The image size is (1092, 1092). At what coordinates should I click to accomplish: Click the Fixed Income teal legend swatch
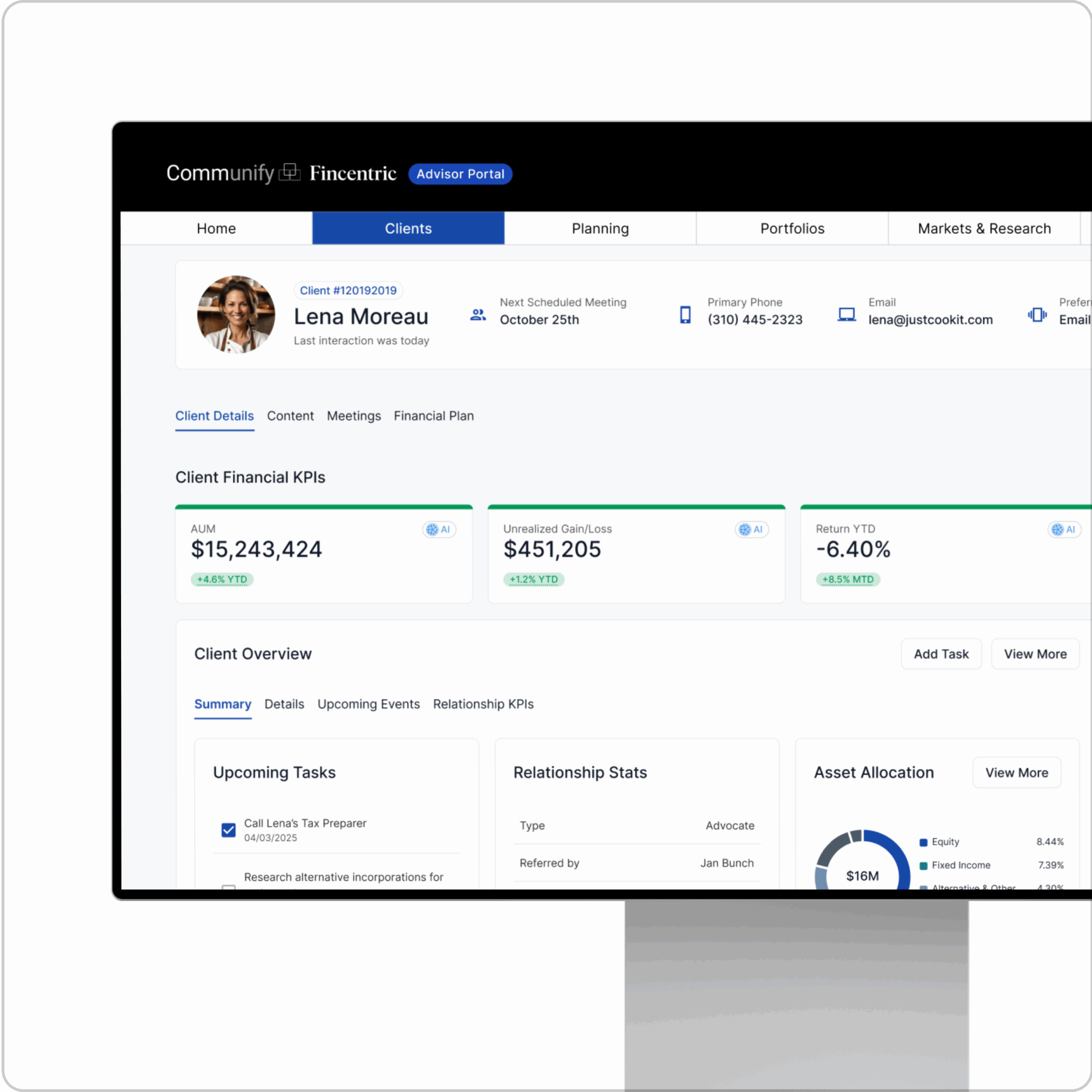(x=924, y=865)
